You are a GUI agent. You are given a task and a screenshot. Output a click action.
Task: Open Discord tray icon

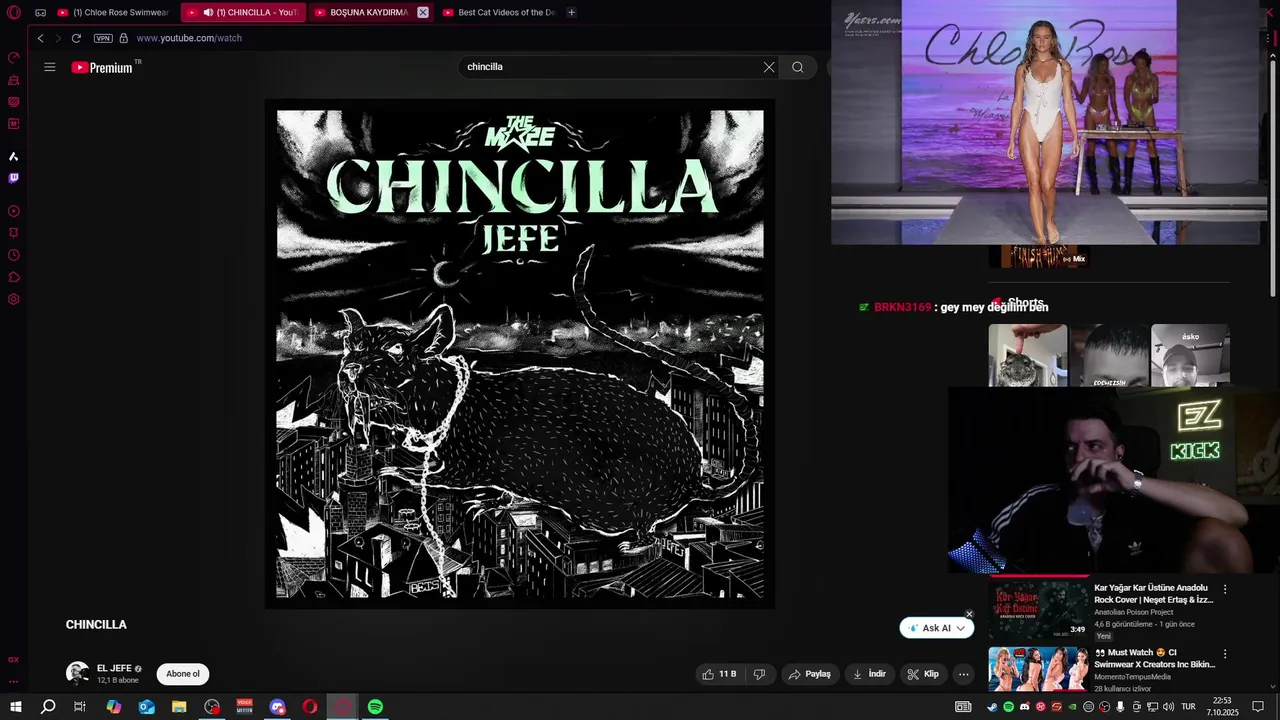click(1024, 707)
